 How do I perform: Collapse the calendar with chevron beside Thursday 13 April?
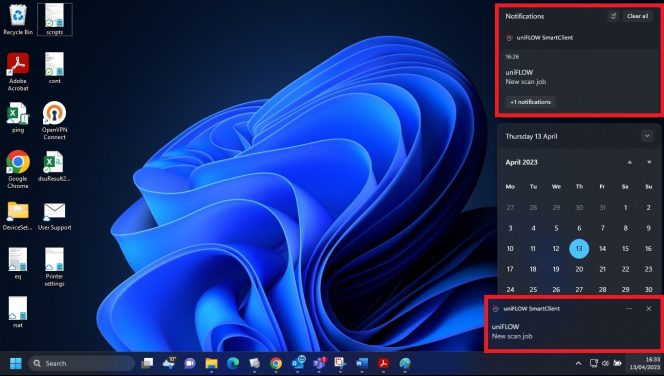[x=647, y=136]
